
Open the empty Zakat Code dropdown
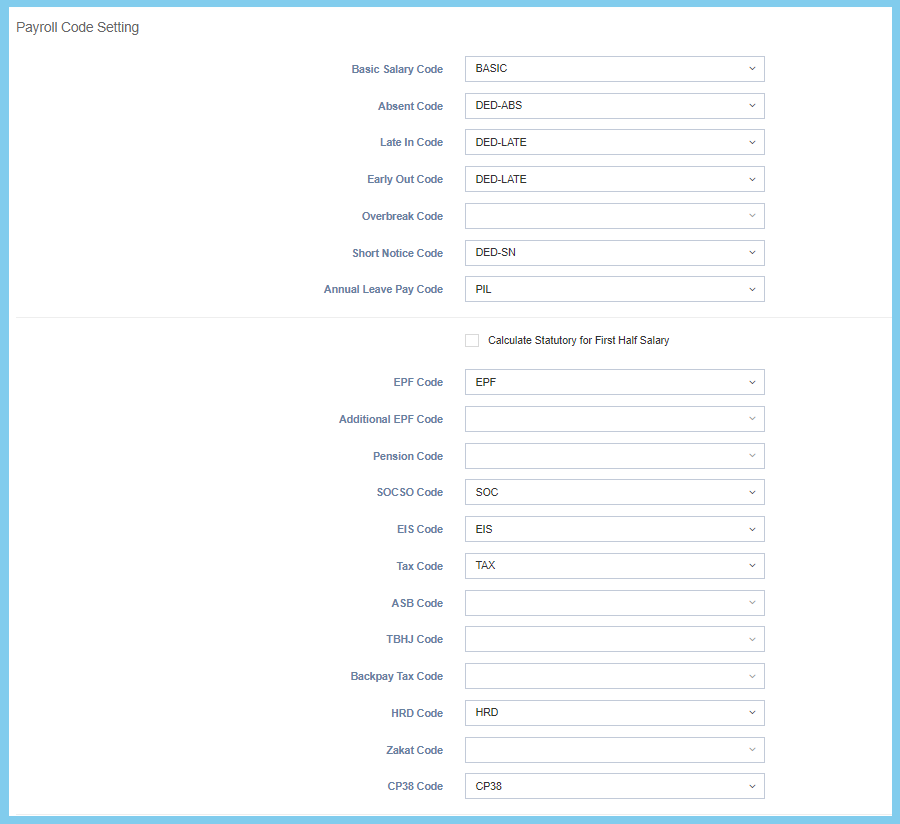(x=614, y=750)
